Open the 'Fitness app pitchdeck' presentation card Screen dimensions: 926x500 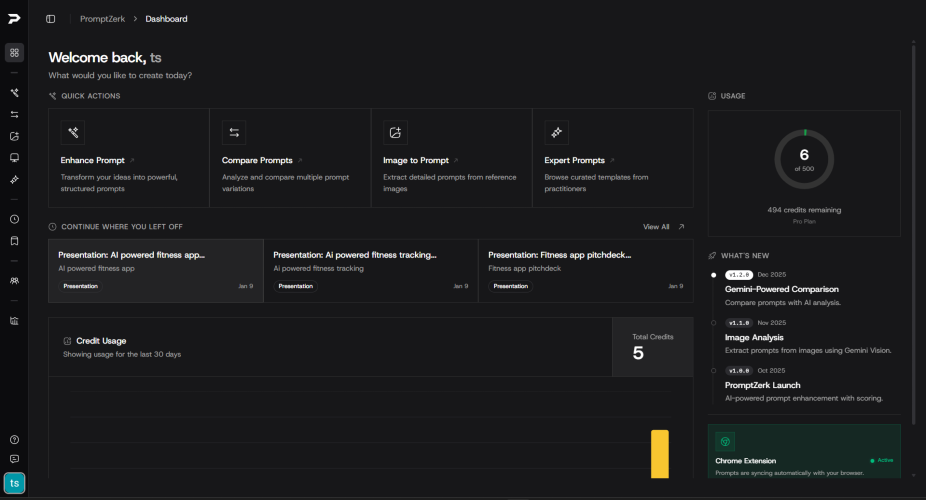pos(585,270)
